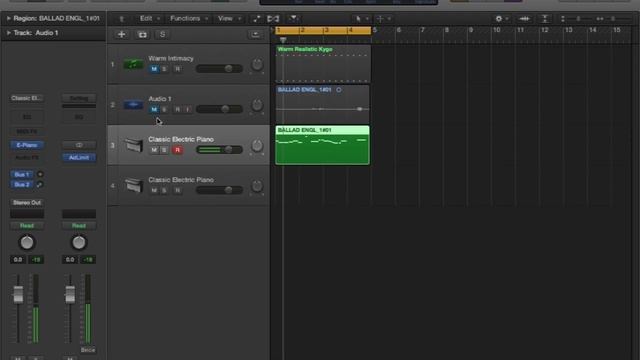Expand the Track Audio 1 inspector triangle

8,33
